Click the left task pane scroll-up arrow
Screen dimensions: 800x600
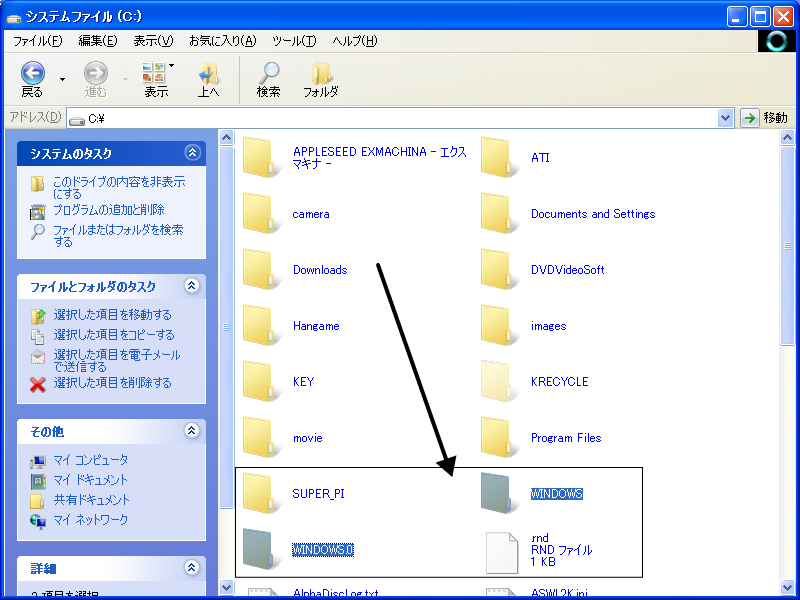[226, 138]
